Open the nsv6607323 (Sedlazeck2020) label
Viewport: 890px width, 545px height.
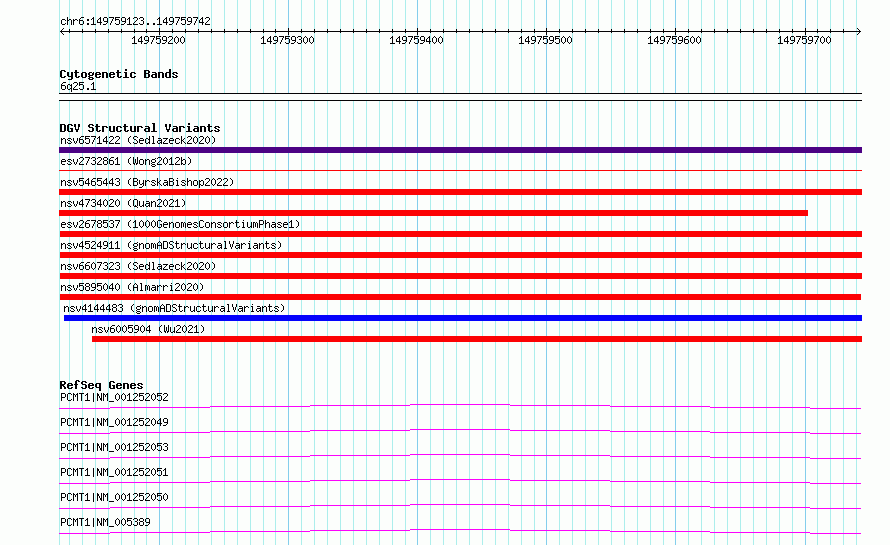click(138, 266)
